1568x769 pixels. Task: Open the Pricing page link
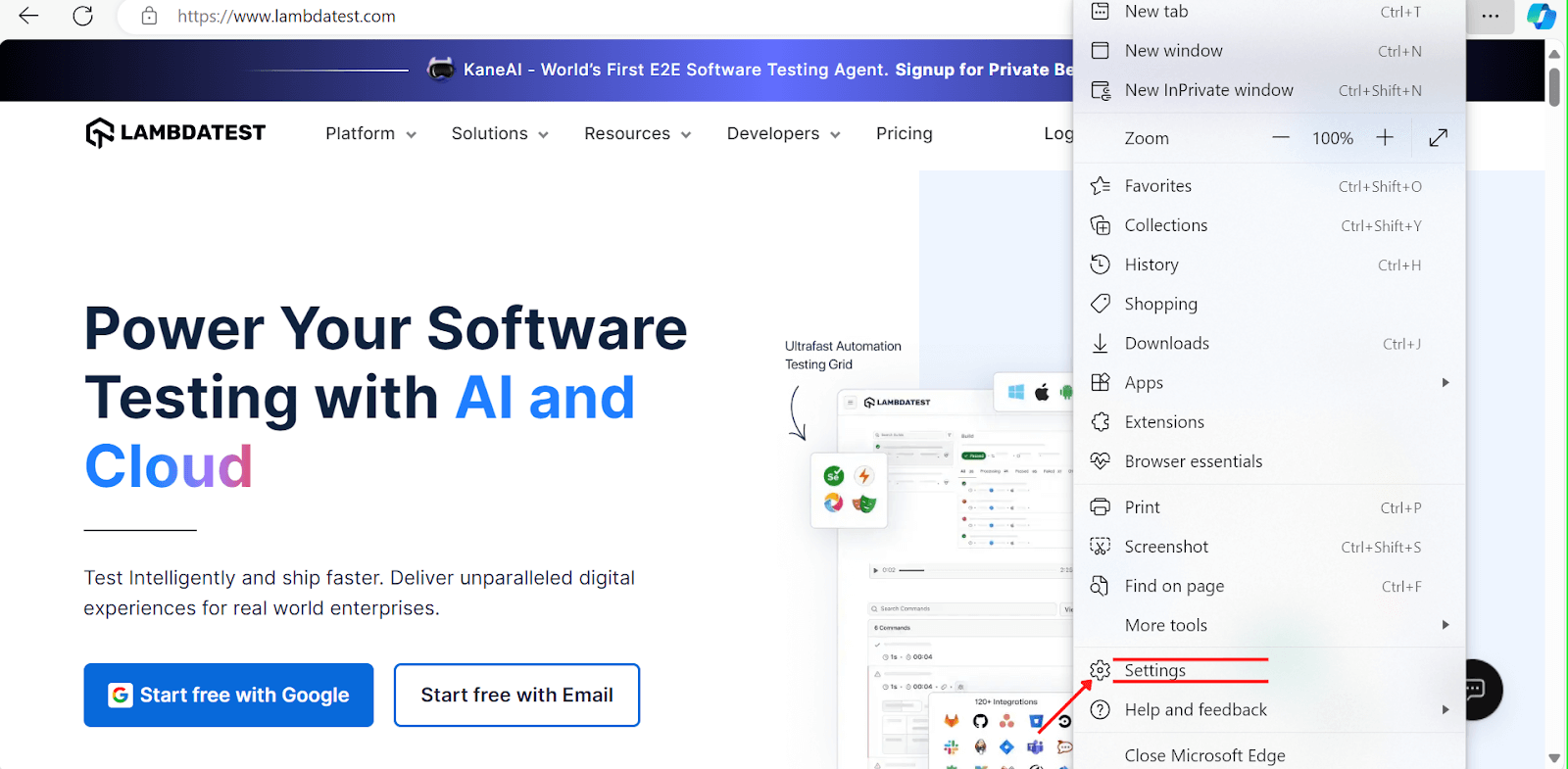(904, 133)
